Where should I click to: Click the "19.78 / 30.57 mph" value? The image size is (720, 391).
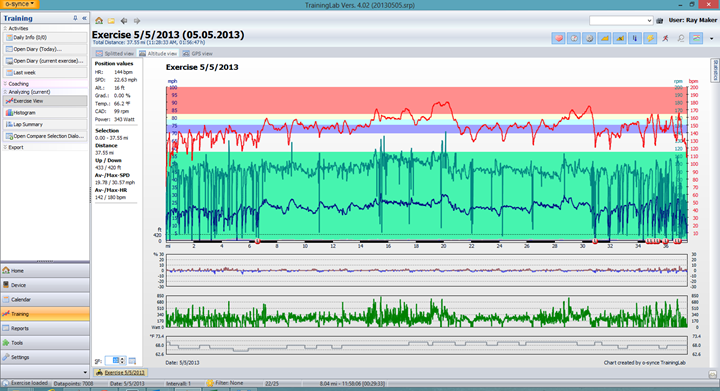(115, 183)
